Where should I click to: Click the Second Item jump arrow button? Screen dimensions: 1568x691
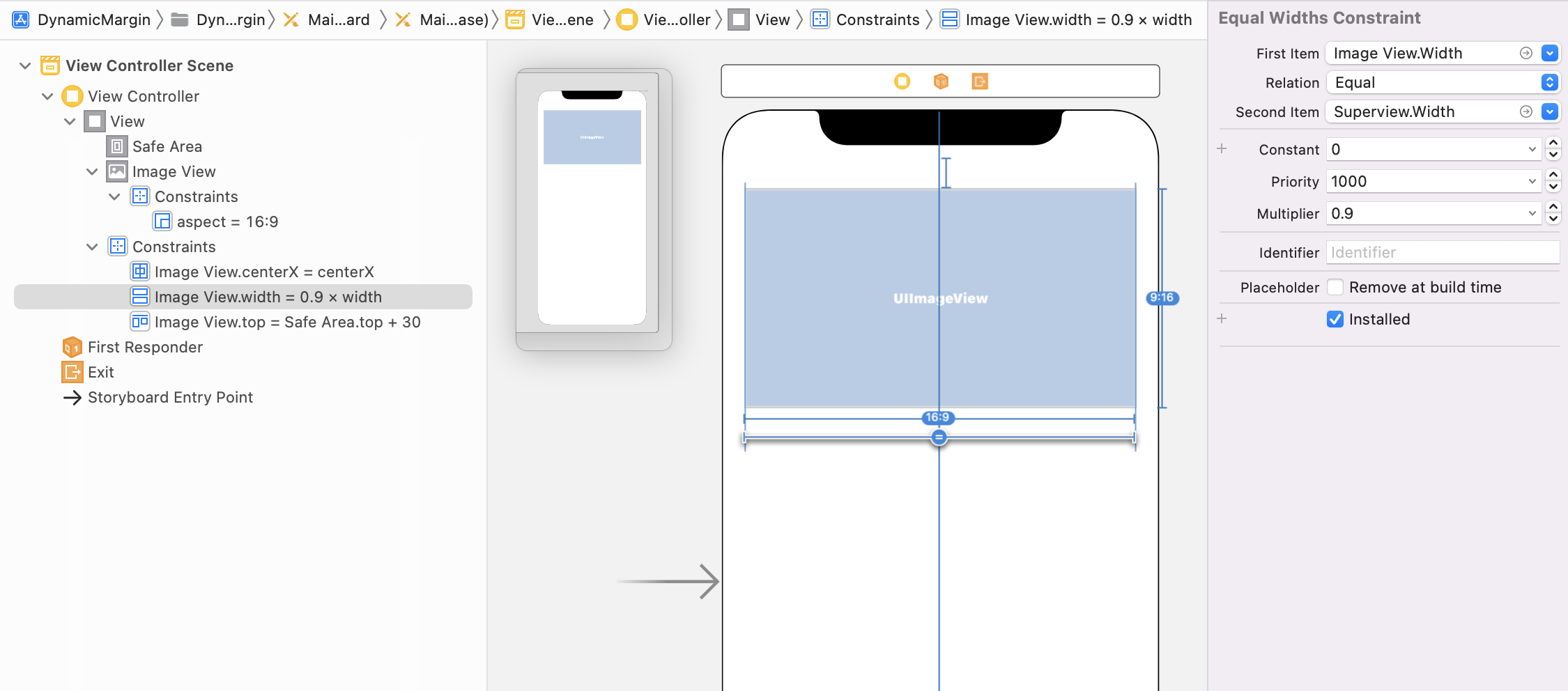tap(1526, 111)
